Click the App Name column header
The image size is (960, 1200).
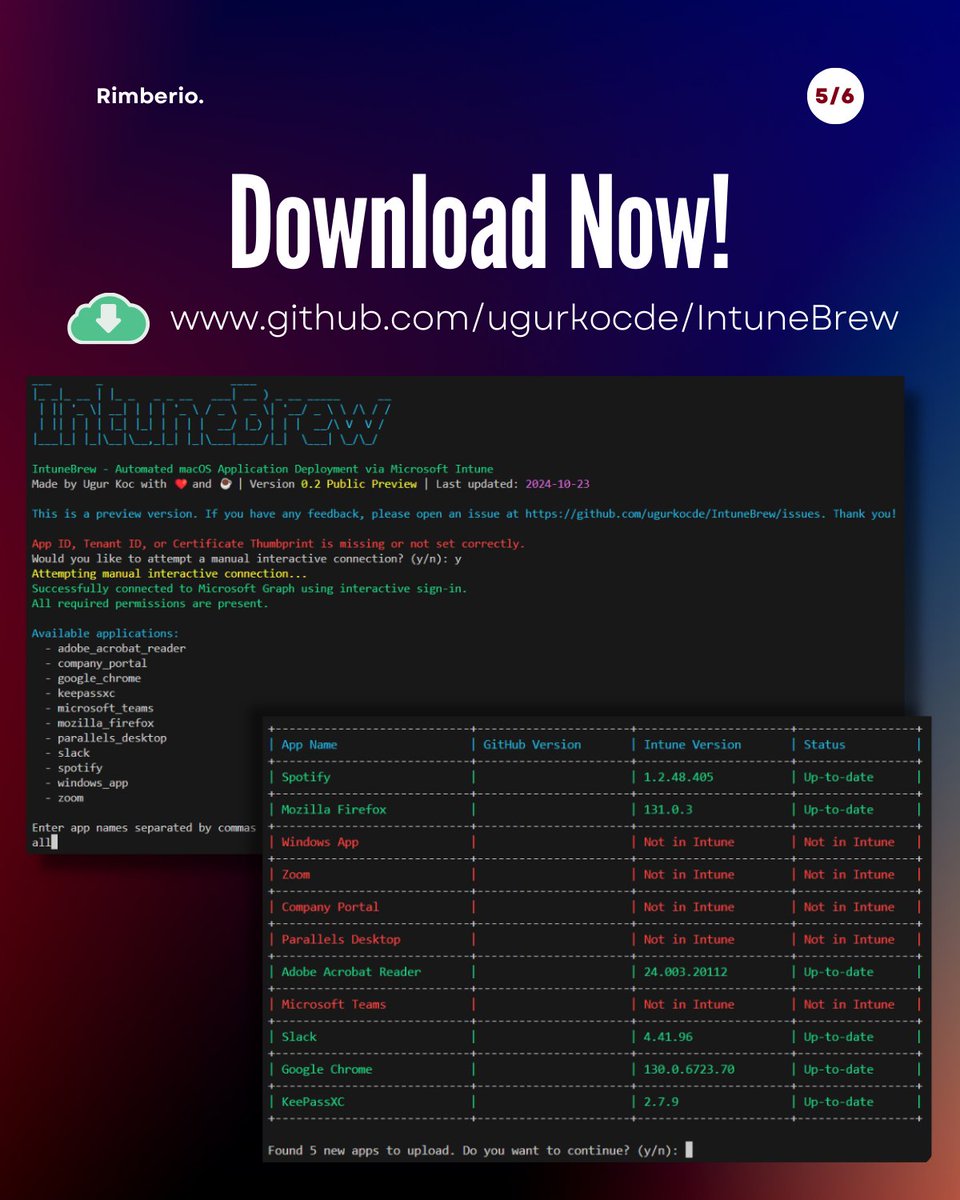tap(309, 744)
